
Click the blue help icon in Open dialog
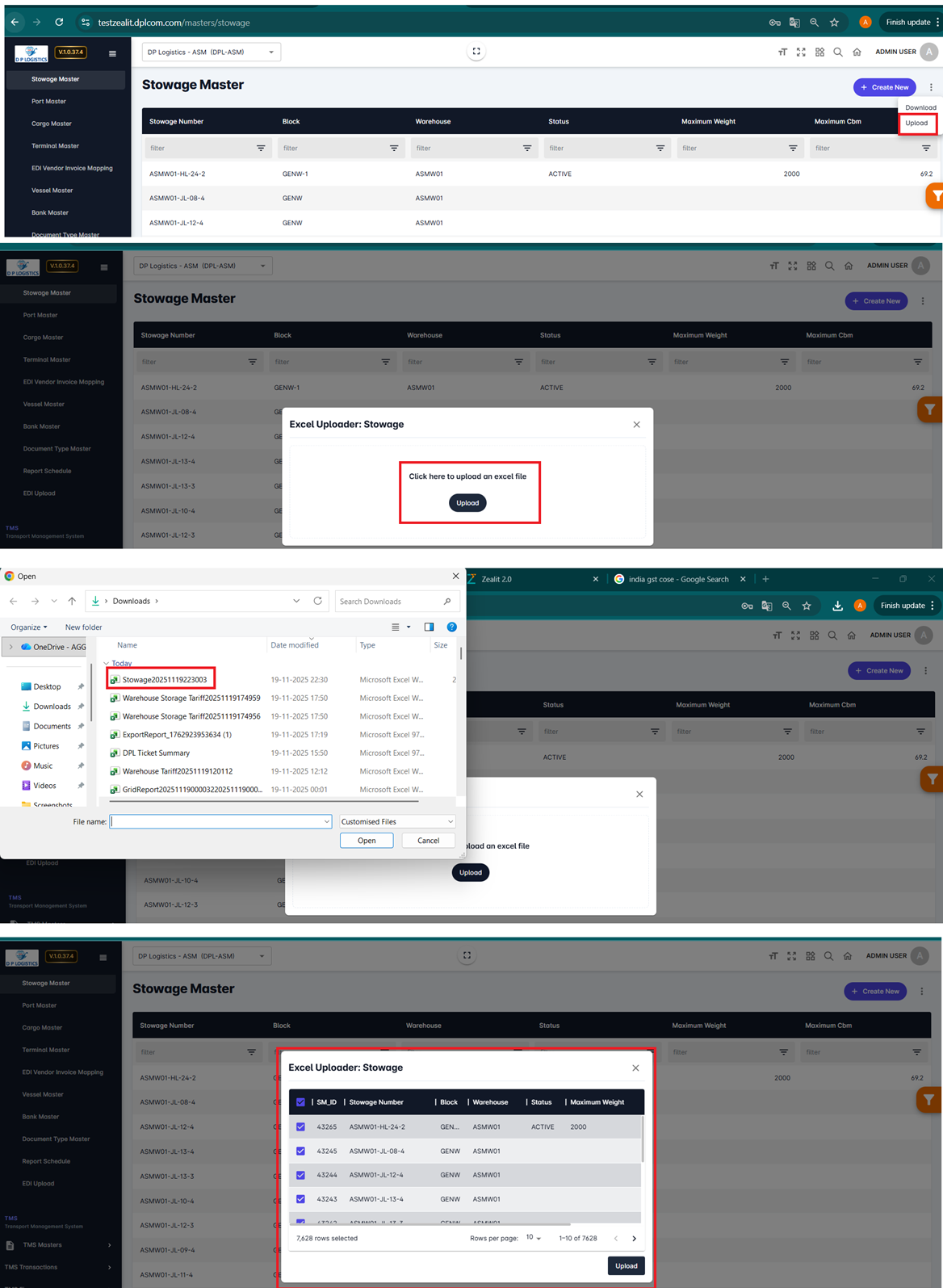(451, 627)
